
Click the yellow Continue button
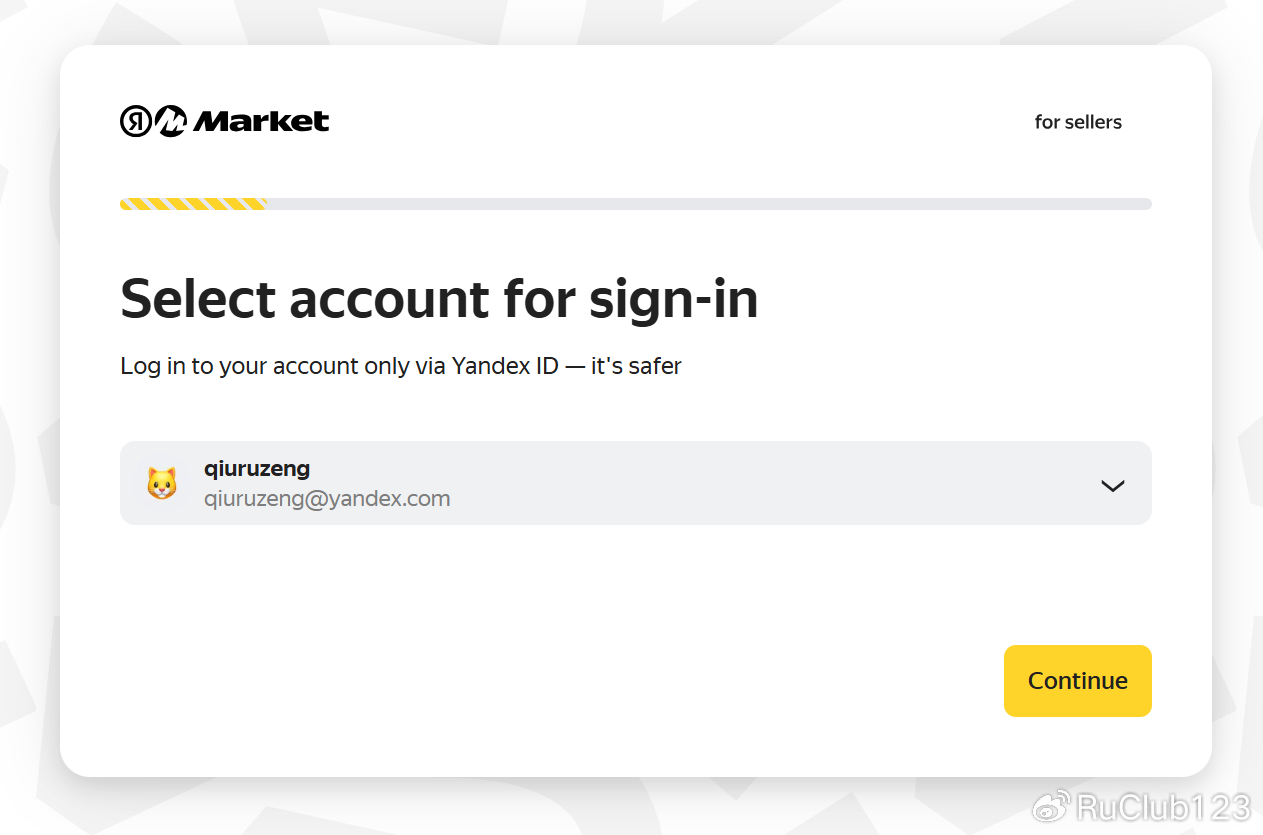pos(1078,681)
